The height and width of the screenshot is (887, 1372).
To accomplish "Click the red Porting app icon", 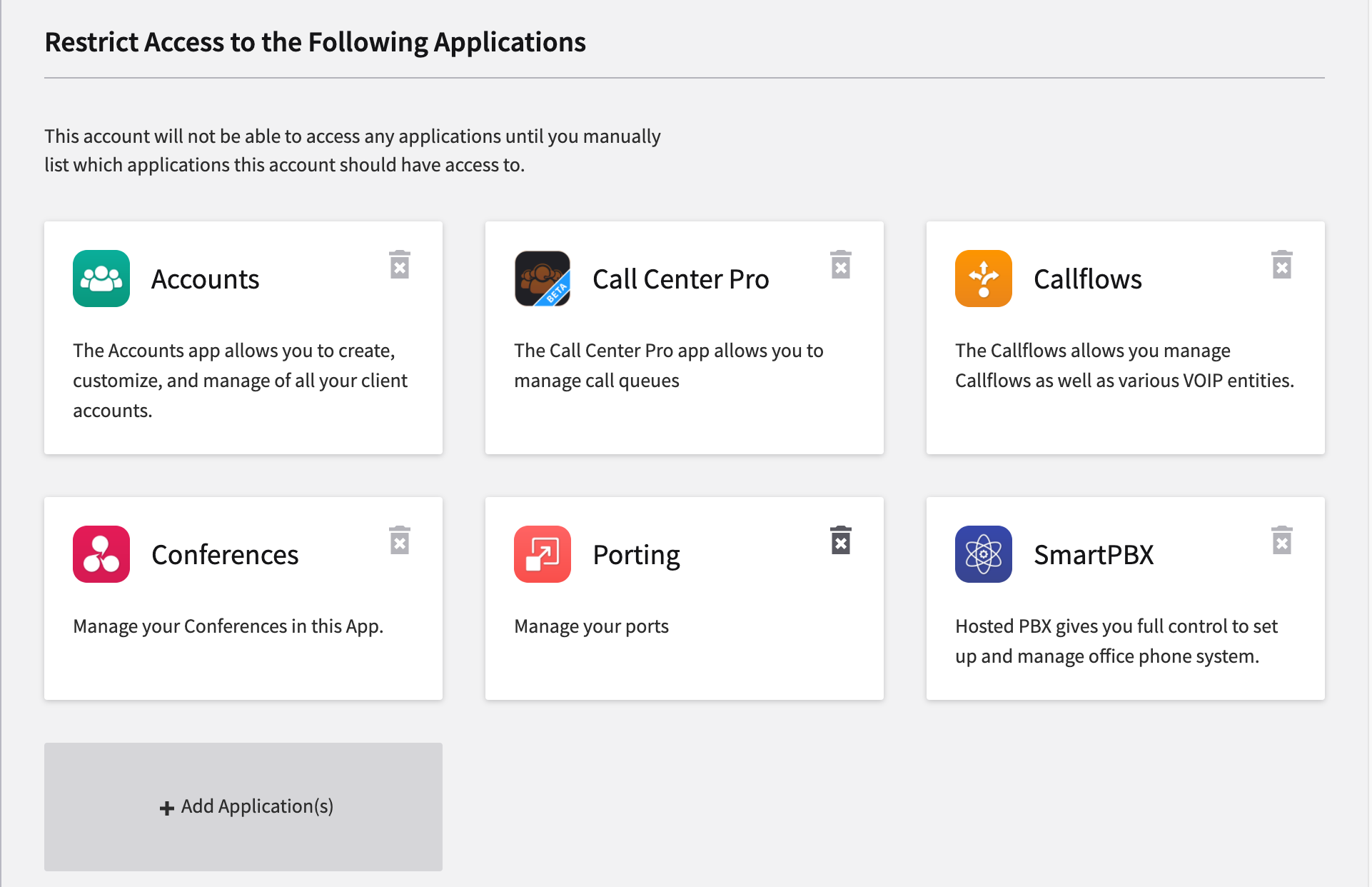I will point(543,554).
